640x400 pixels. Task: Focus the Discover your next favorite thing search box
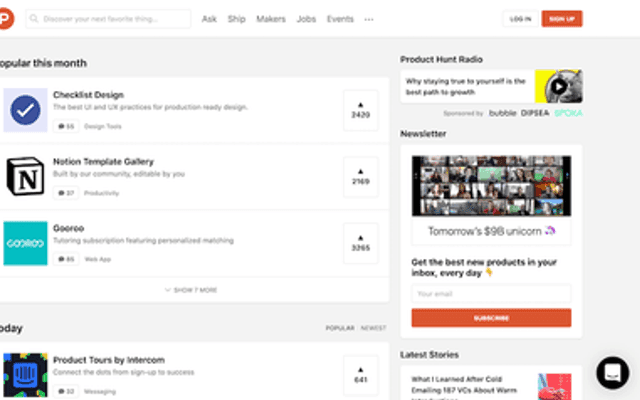[108, 19]
